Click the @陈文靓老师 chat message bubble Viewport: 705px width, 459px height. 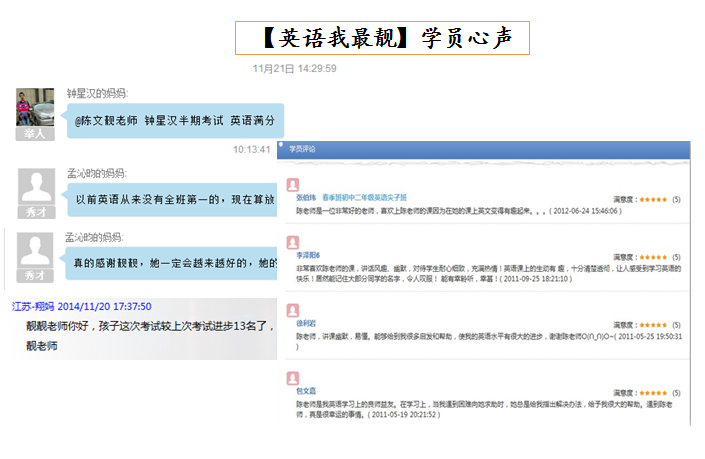coord(178,121)
